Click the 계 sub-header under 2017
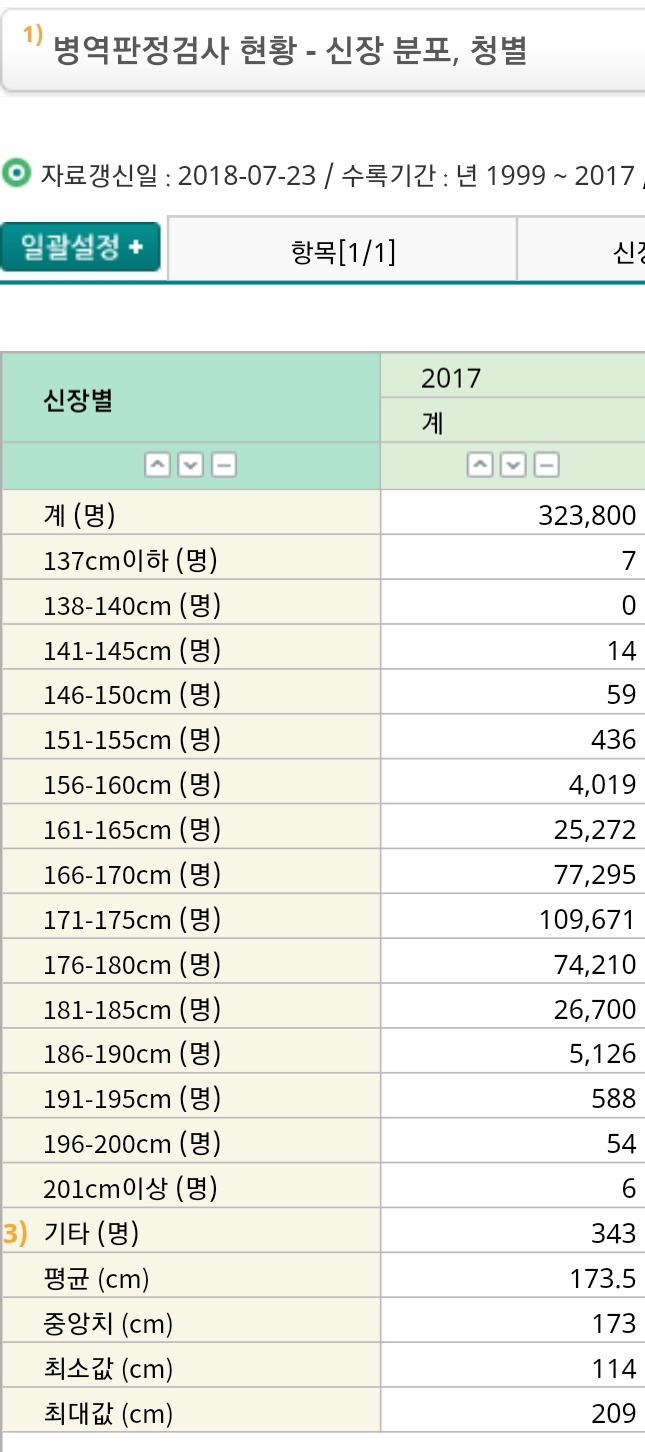The height and width of the screenshot is (1452, 645). coord(432,423)
